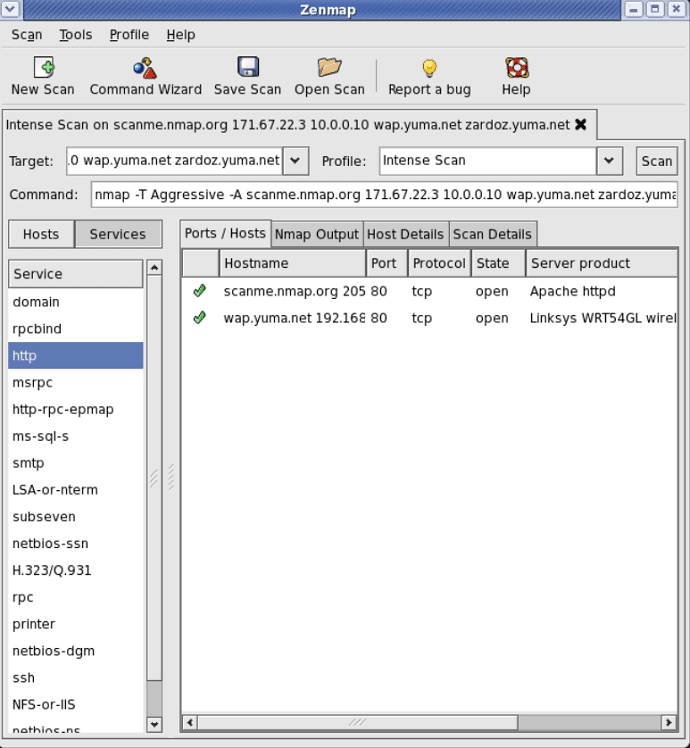The width and height of the screenshot is (690, 748).
Task: Click the service list scroll down arrow
Action: [154, 724]
